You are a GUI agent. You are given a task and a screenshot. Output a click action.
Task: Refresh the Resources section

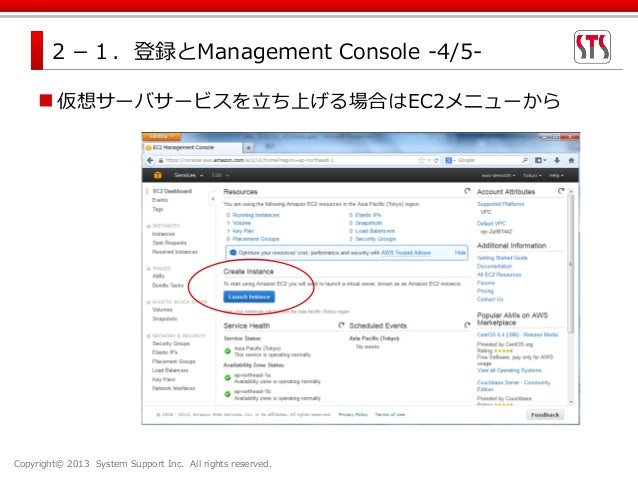pyautogui.click(x=467, y=191)
